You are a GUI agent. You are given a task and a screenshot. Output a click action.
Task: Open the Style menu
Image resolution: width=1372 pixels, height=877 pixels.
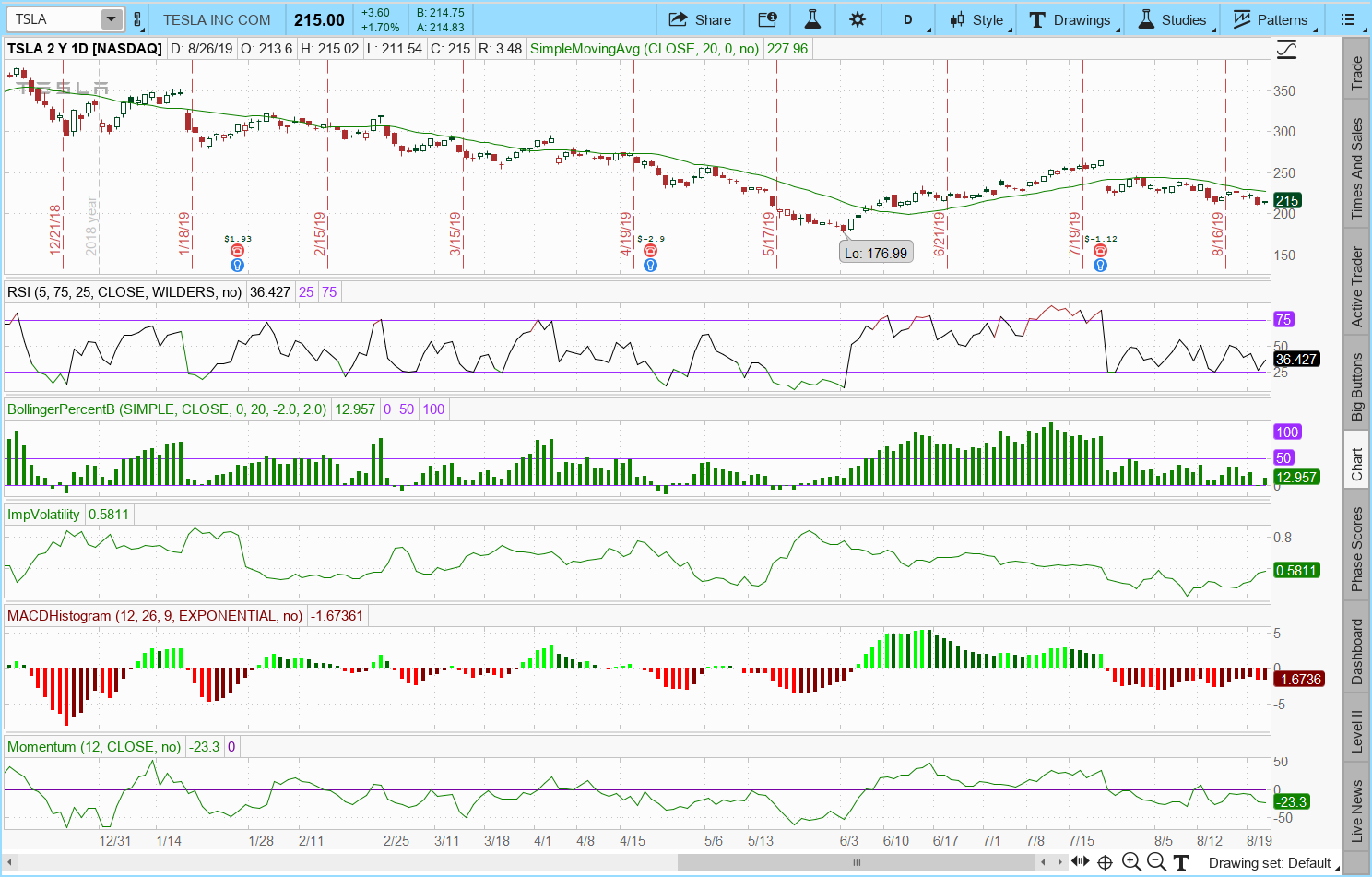[977, 19]
